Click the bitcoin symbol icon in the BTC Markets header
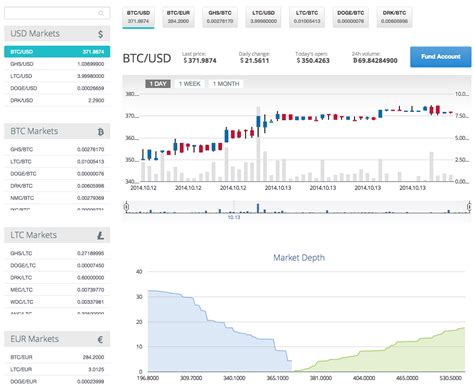Image resolution: width=474 pixels, height=388 pixels. point(101,132)
